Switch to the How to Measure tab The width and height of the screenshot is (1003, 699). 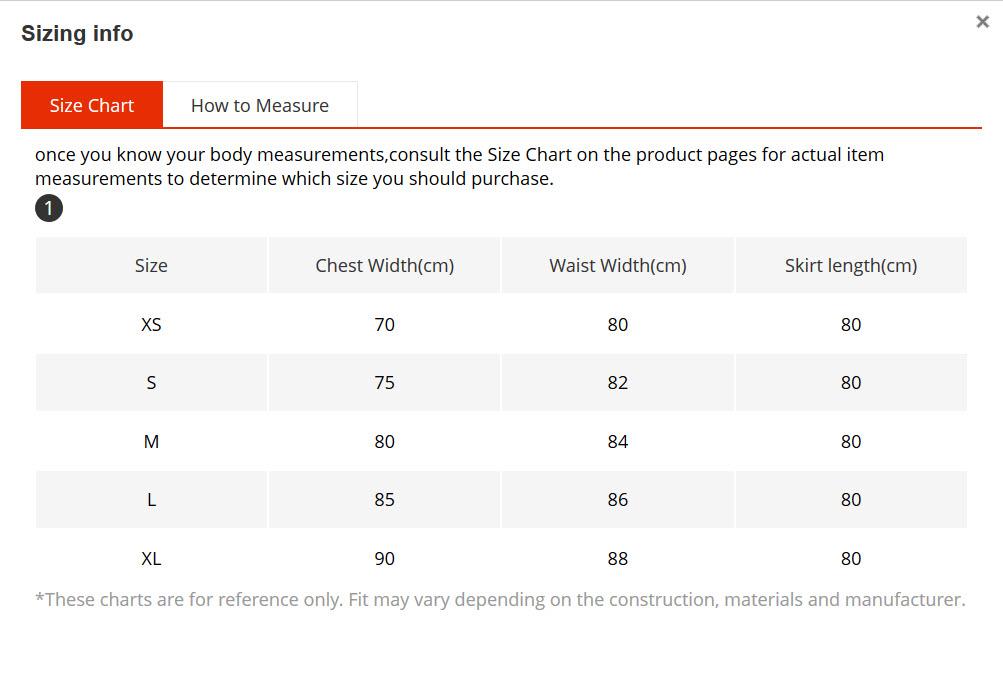(x=259, y=105)
